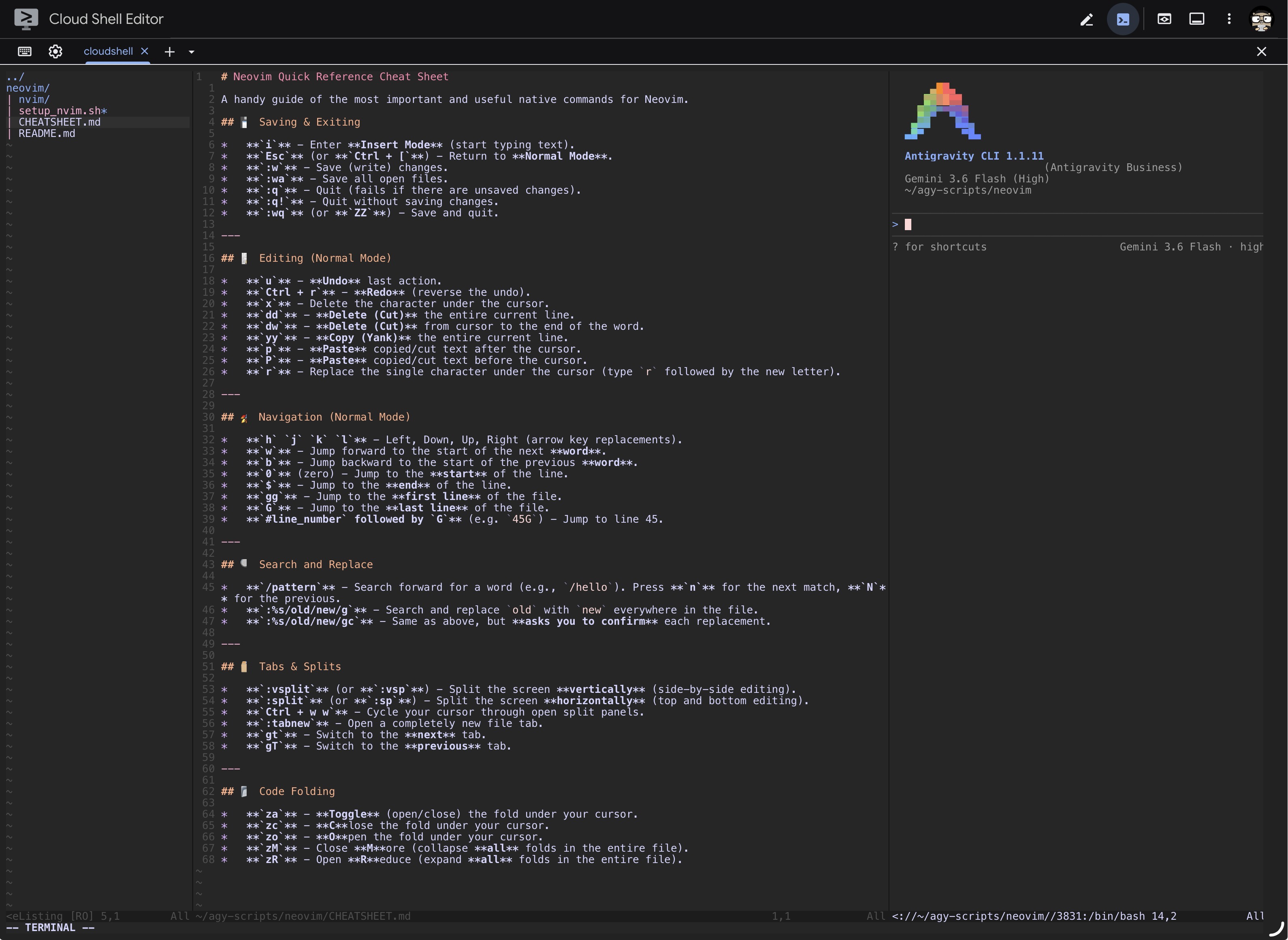Open web preview from the header
This screenshot has height=940, width=1288.
[x=1164, y=19]
